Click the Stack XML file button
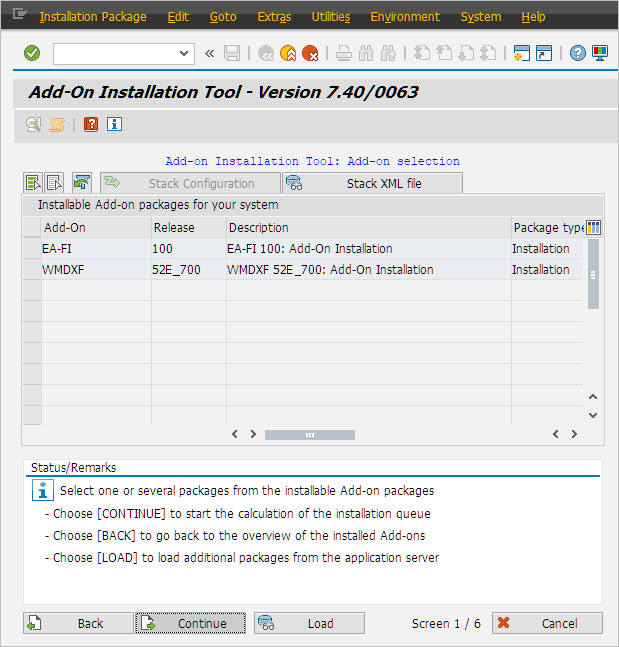Screen dimensions: 619x647 pos(373,183)
